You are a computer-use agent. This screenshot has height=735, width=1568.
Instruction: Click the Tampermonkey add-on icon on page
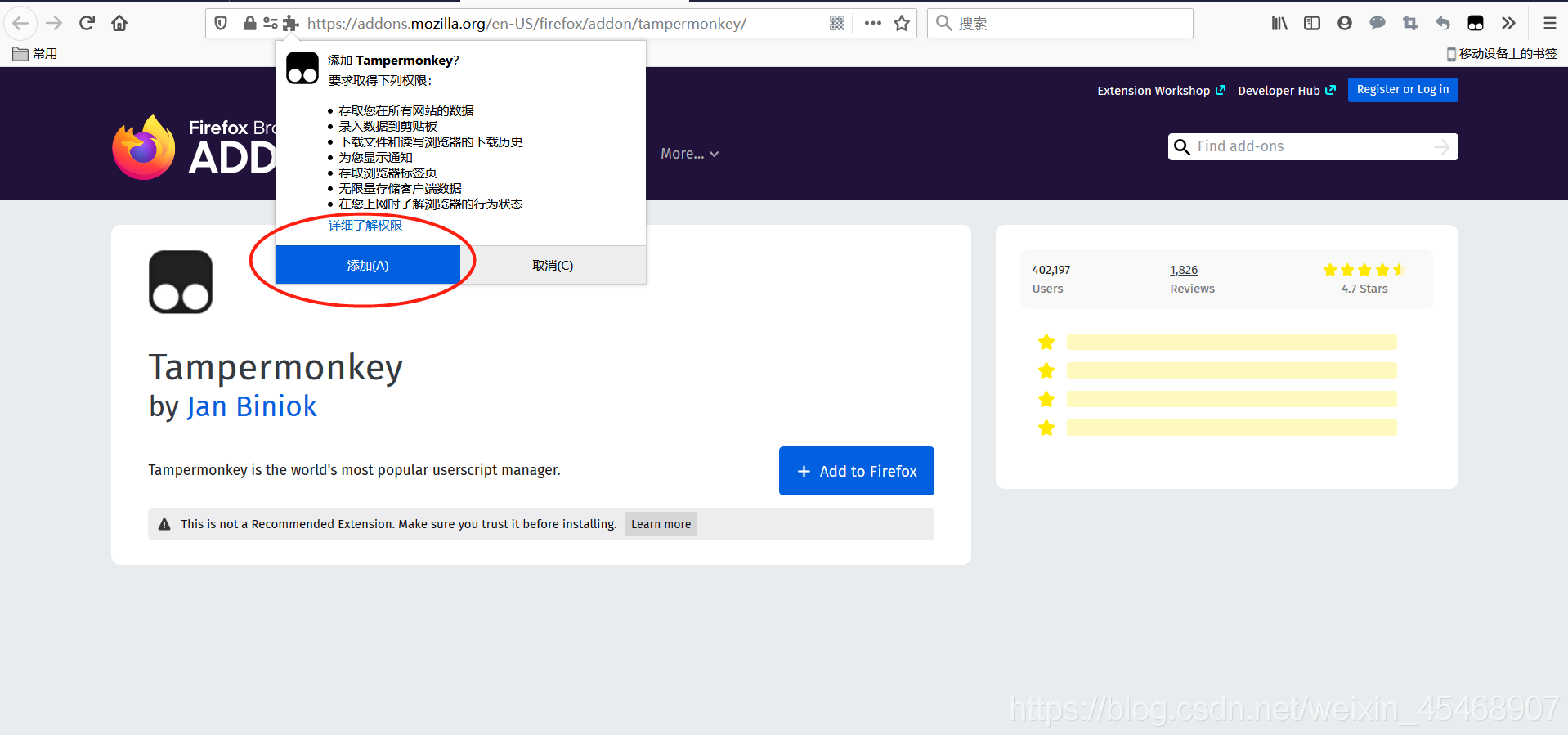click(181, 282)
